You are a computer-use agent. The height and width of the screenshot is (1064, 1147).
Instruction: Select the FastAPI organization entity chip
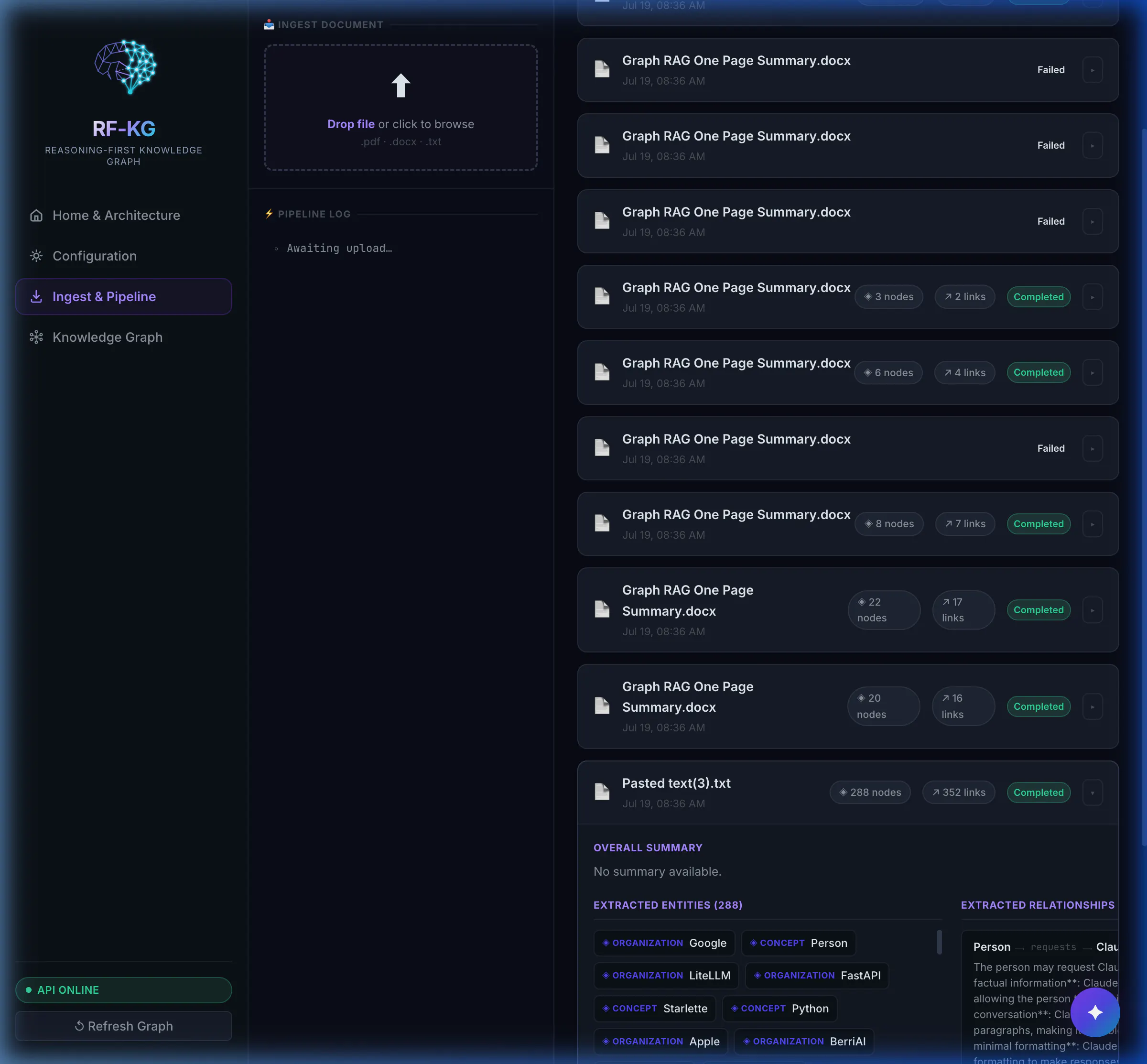[816, 975]
